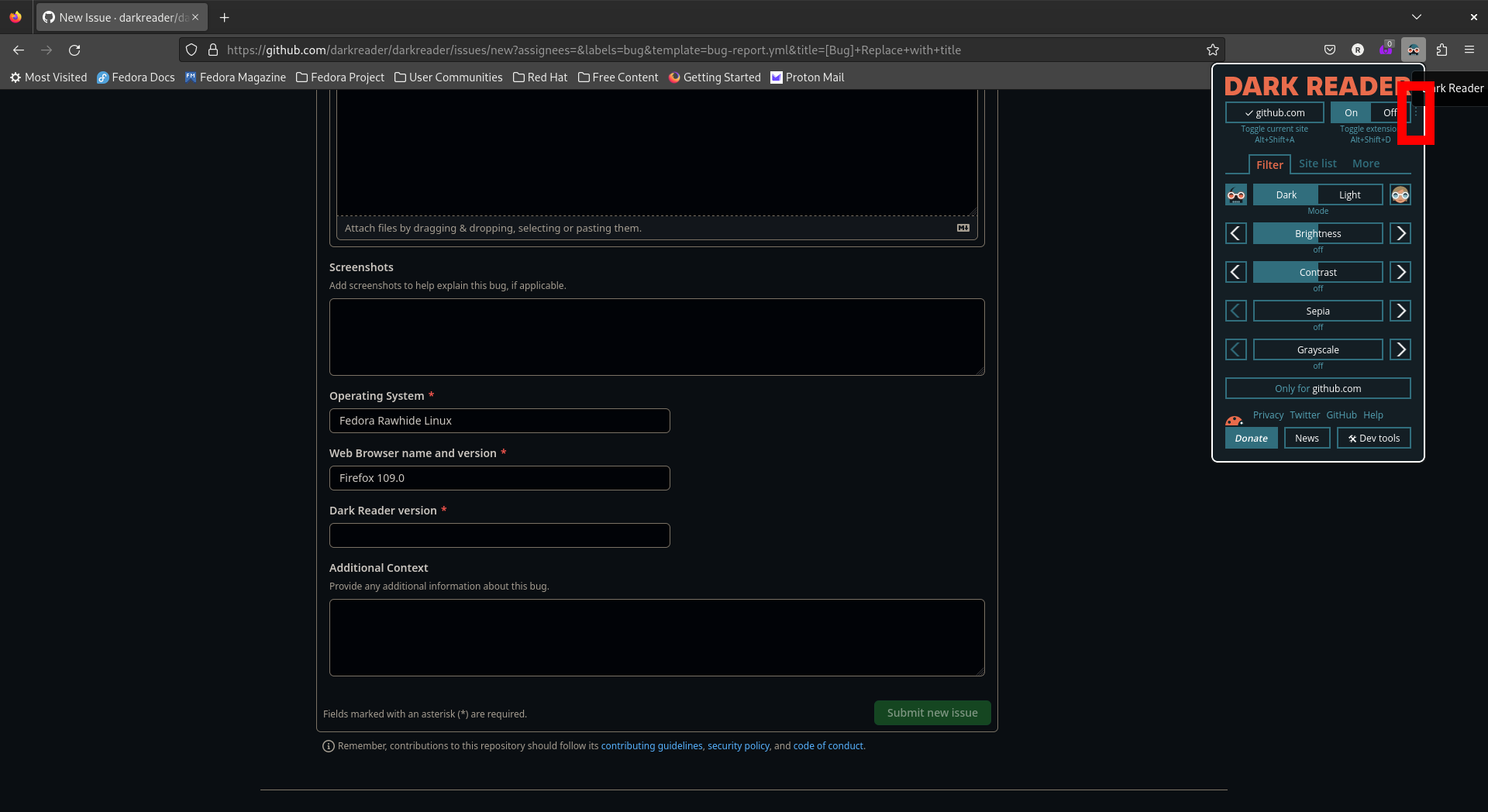Click the Dark Reader ladybug mascot icon

point(1234,421)
